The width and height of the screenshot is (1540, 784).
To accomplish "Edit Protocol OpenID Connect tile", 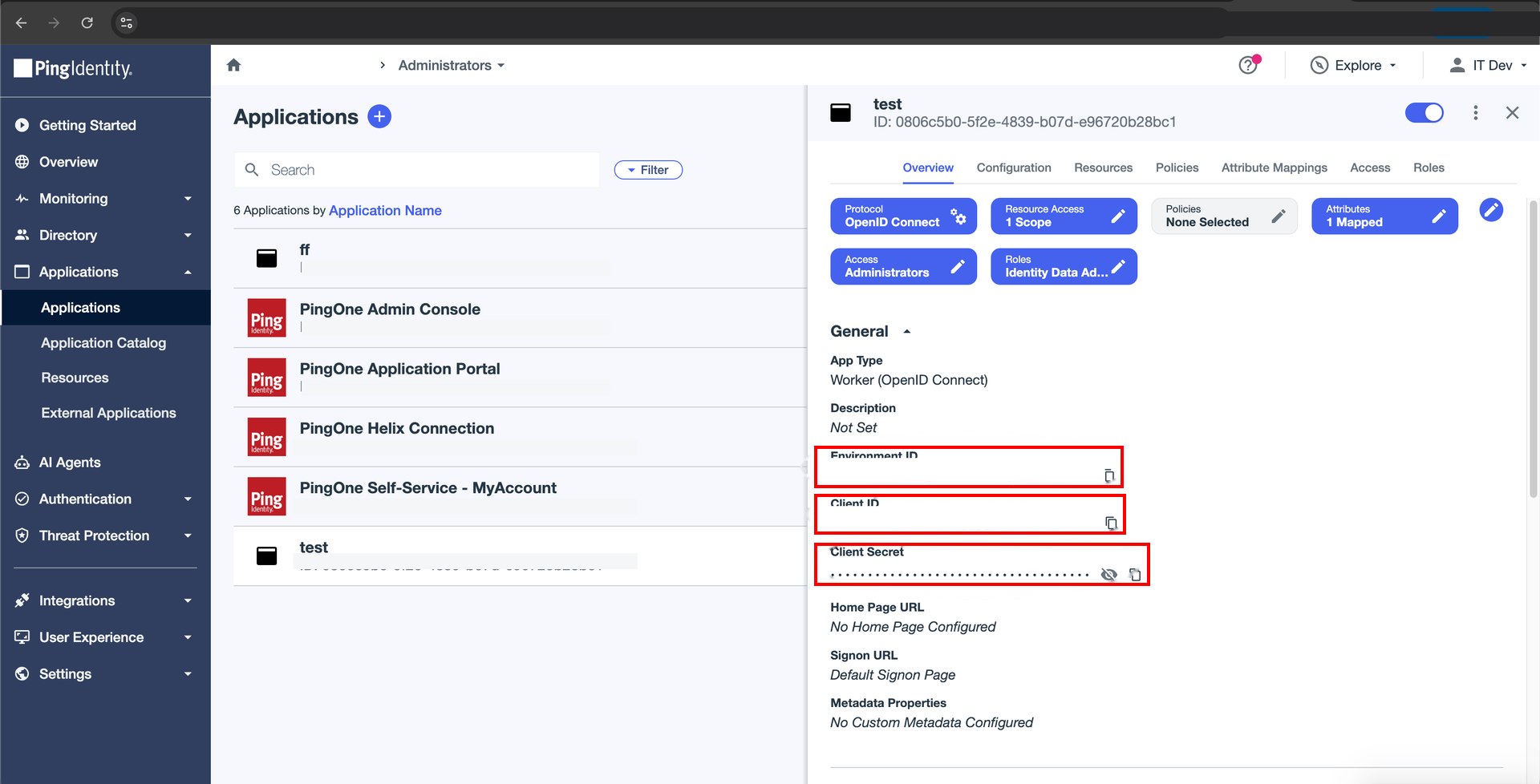I will [903, 216].
